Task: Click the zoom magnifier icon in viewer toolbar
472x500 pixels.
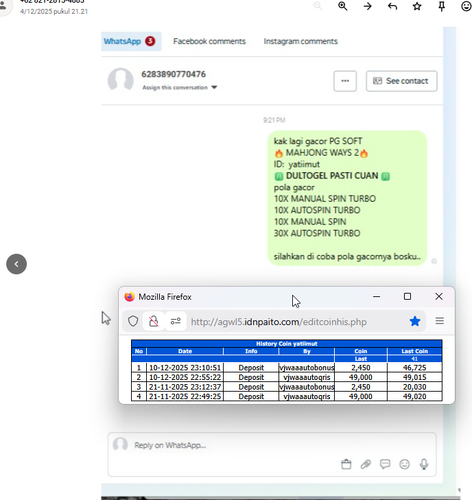Action: point(343,6)
